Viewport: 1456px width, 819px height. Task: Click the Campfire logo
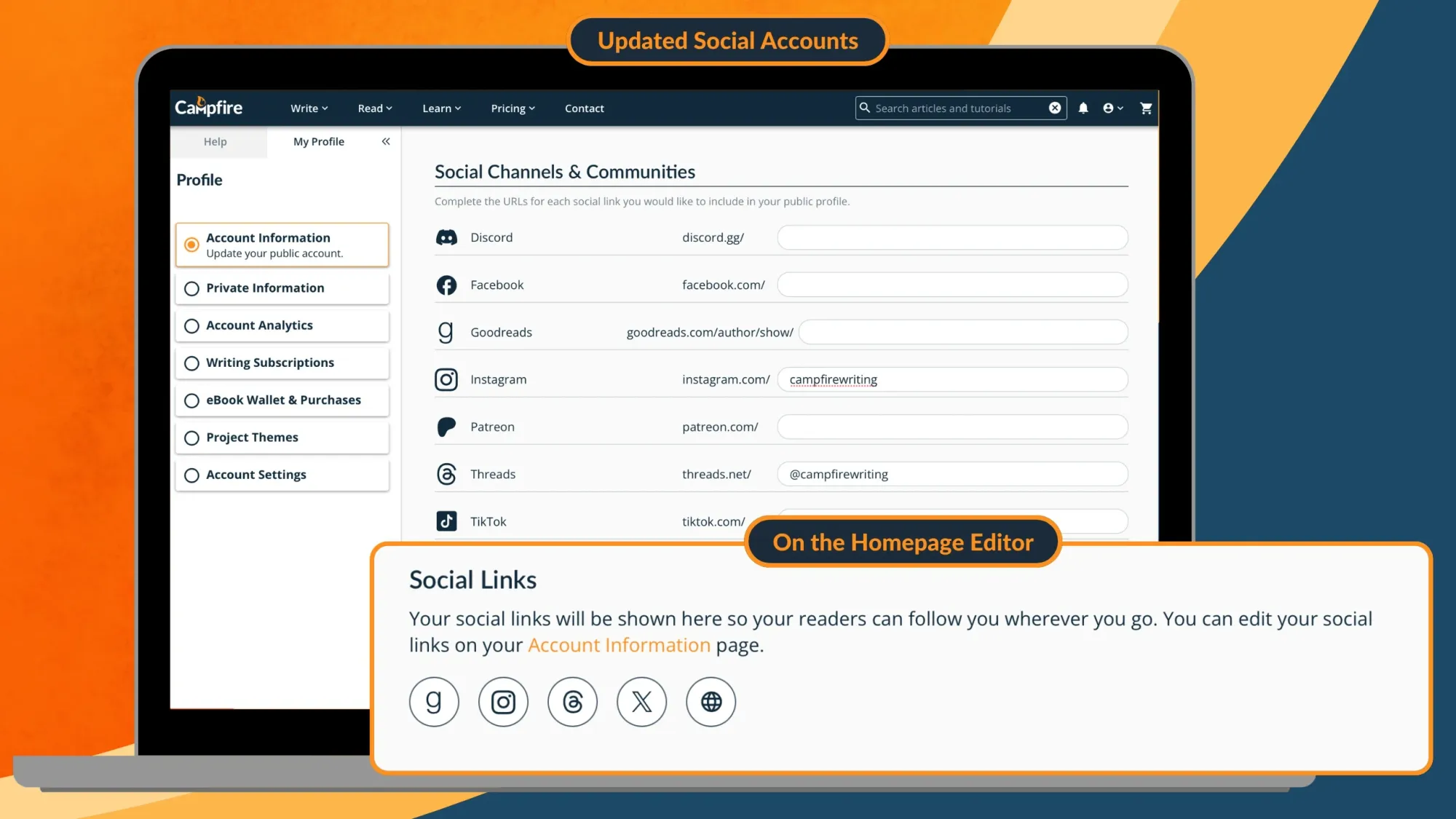pos(208,107)
